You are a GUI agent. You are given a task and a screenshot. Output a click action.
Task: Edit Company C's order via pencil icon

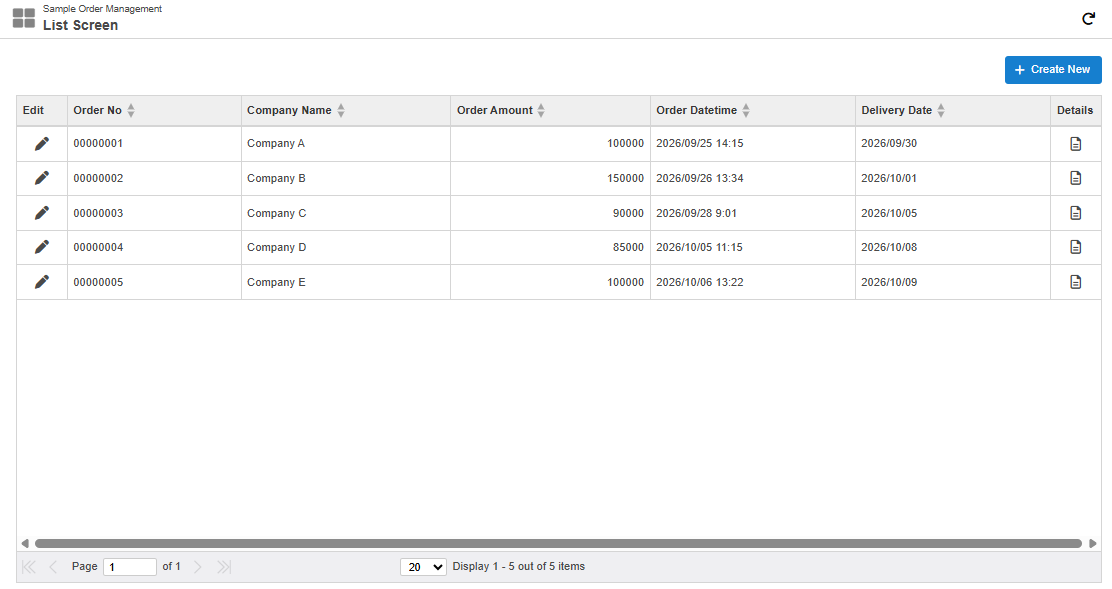point(42,213)
